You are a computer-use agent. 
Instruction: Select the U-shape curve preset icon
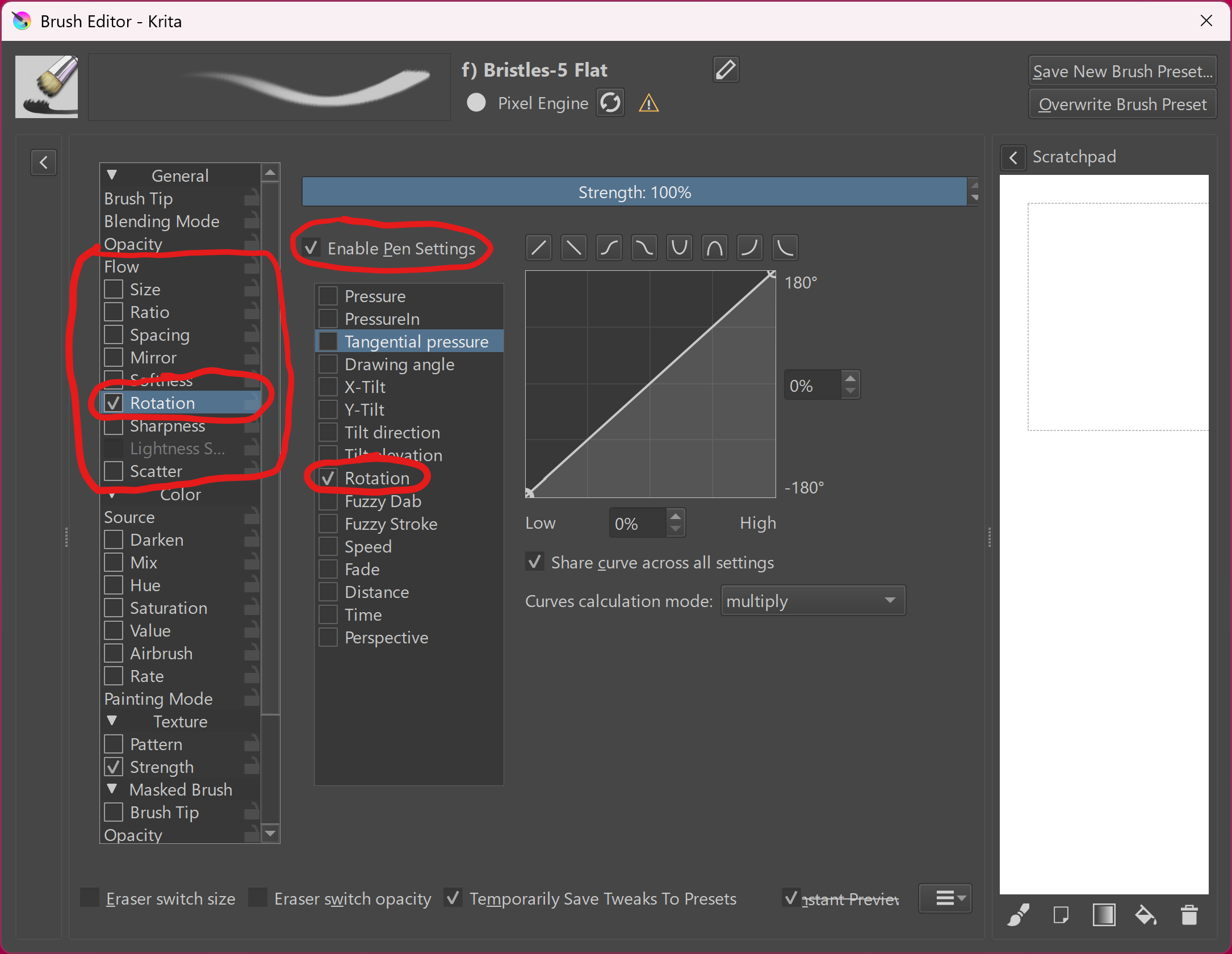[x=679, y=248]
